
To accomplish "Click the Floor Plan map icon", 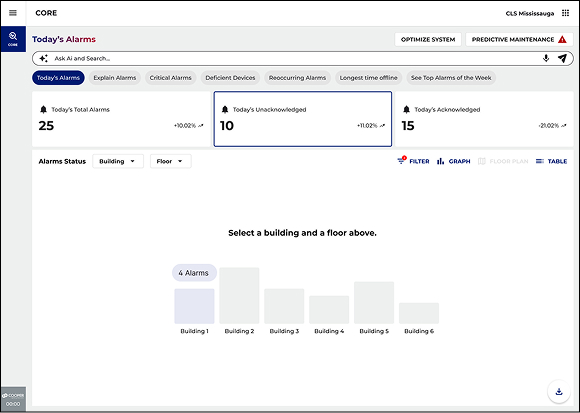I will (481, 161).
